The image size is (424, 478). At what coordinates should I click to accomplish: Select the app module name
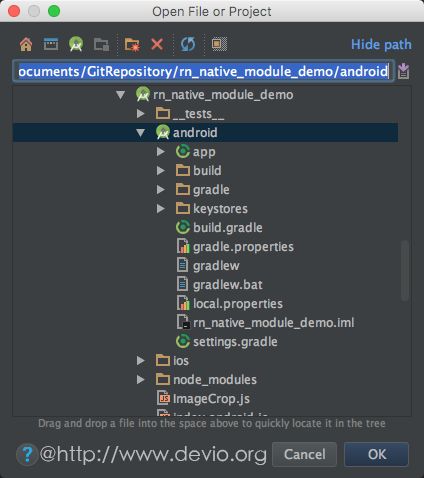click(x=204, y=152)
